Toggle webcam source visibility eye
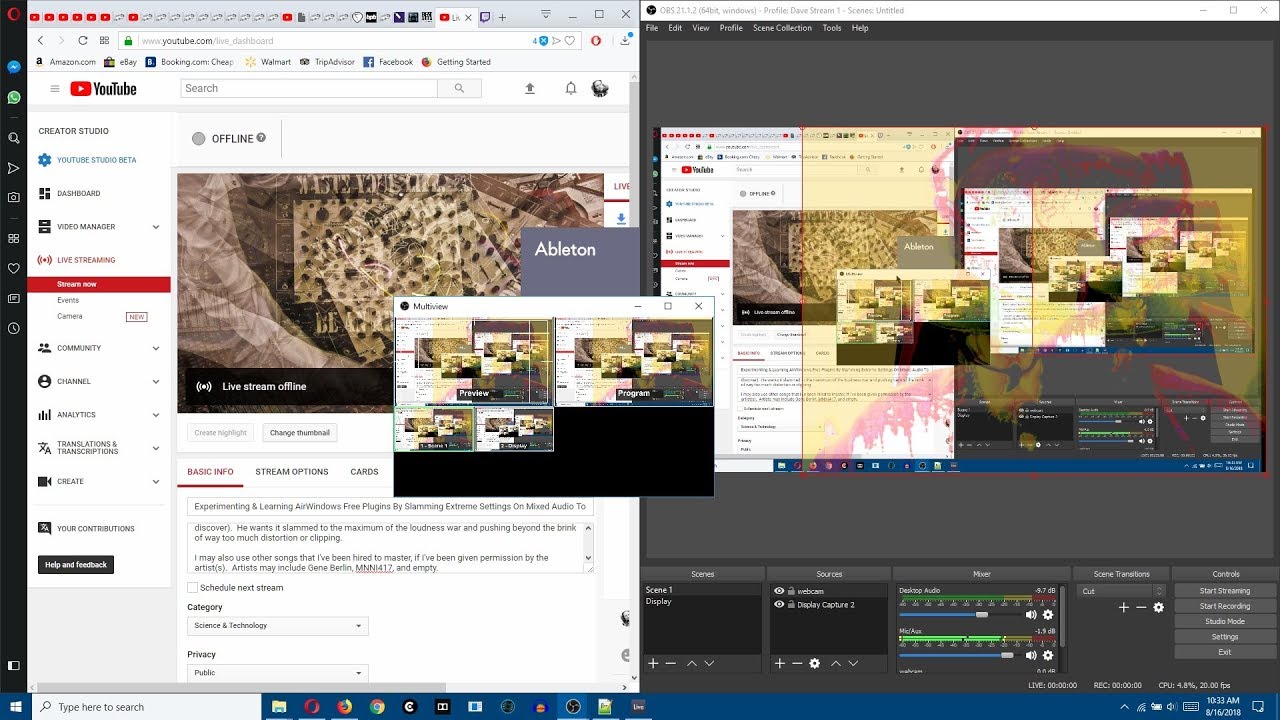1280x720 pixels. click(779, 591)
